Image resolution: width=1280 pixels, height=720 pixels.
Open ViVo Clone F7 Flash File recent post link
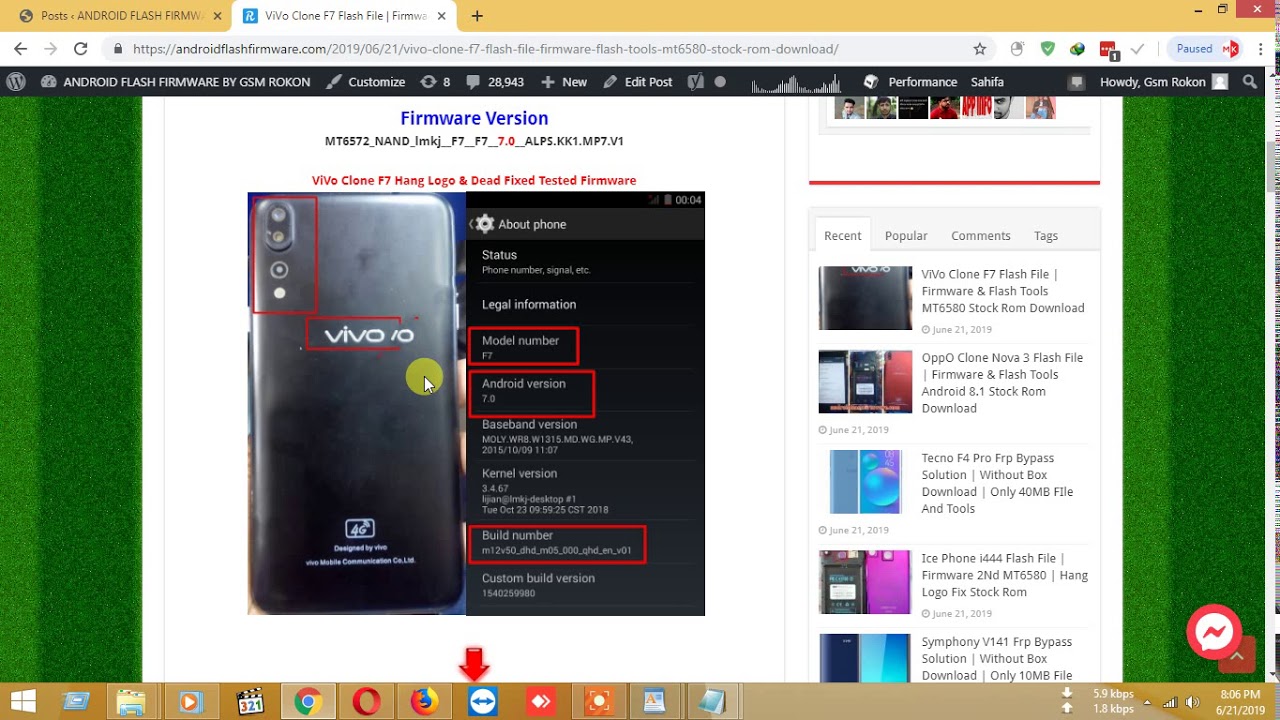(1003, 291)
